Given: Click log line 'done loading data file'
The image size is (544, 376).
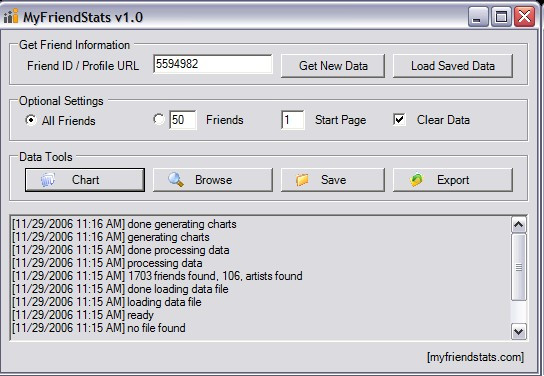Looking at the screenshot, I should 120,289.
